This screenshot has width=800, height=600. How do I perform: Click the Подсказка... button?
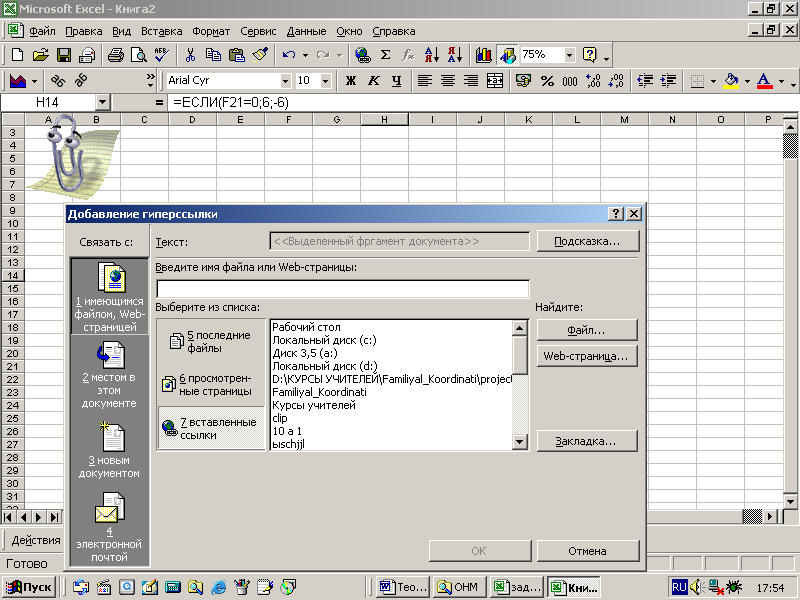587,241
